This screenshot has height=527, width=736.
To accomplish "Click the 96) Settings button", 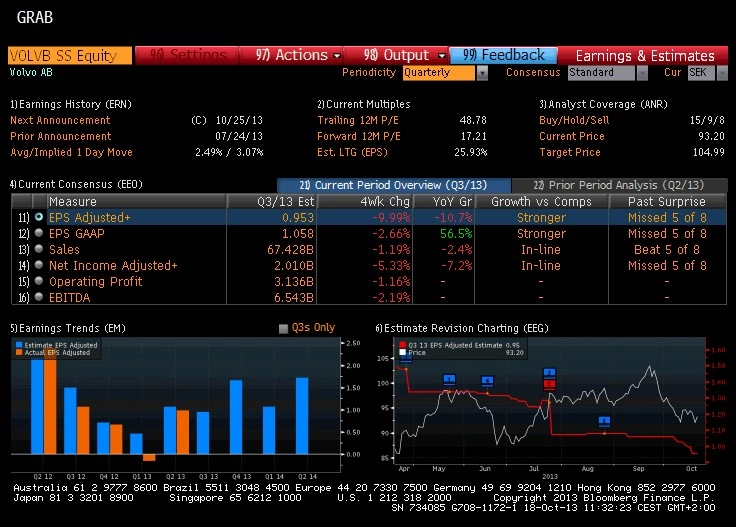I will tap(187, 55).
